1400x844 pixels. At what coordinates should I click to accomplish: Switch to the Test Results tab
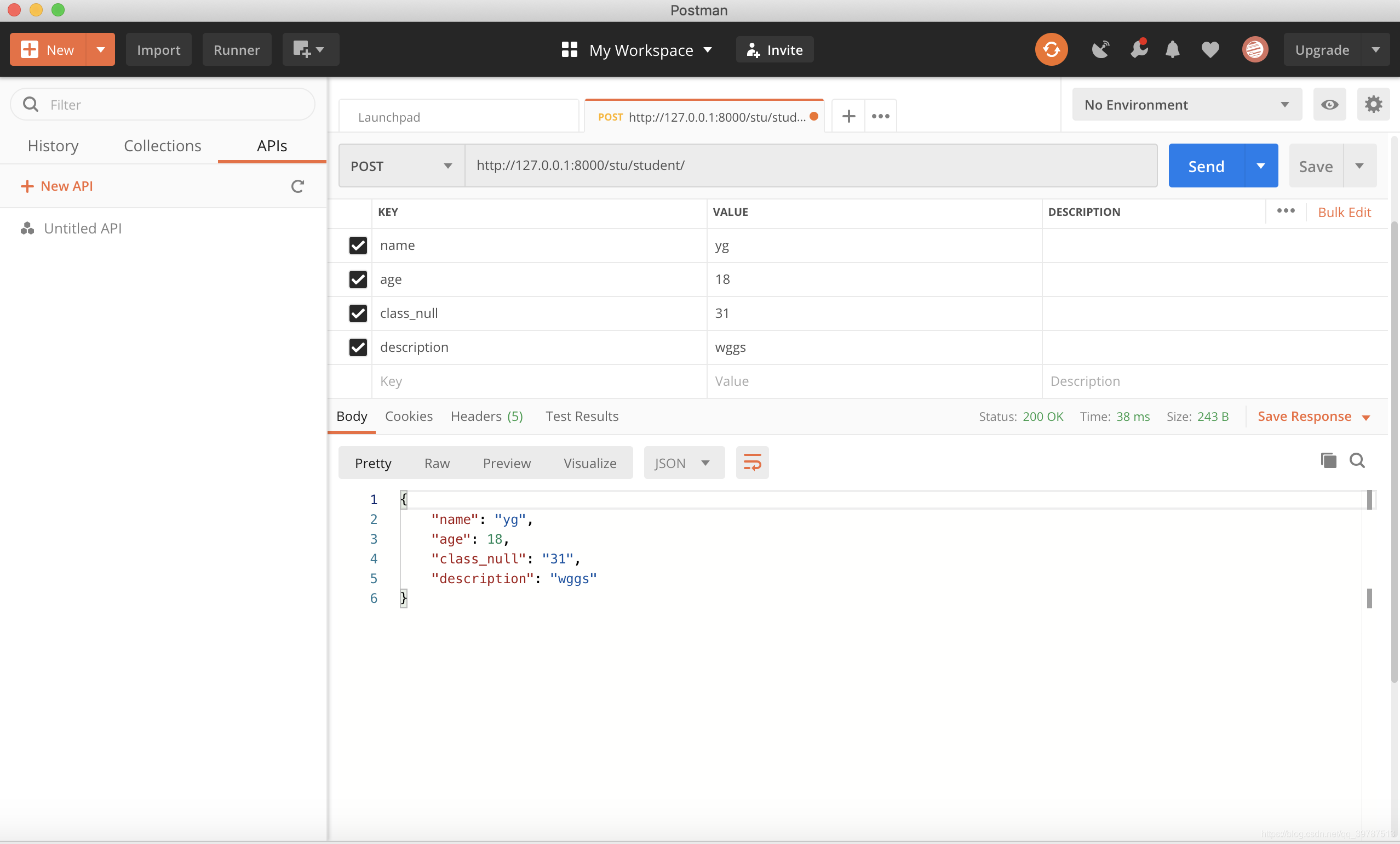[x=582, y=416]
